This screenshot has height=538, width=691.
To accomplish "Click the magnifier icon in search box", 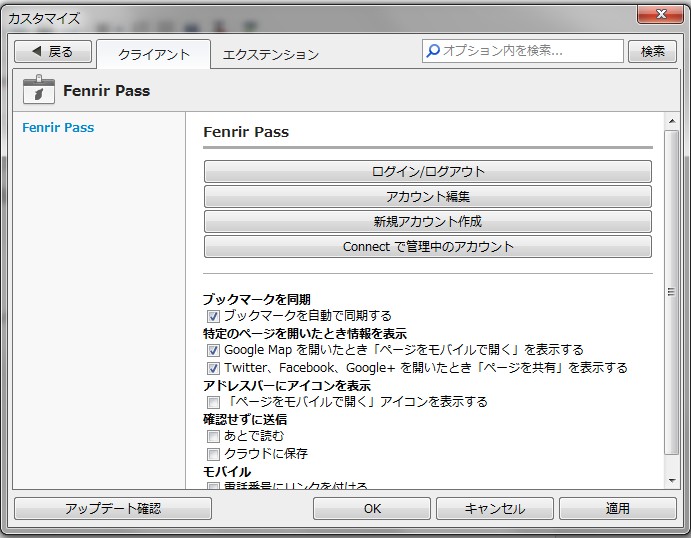I will (x=433, y=51).
